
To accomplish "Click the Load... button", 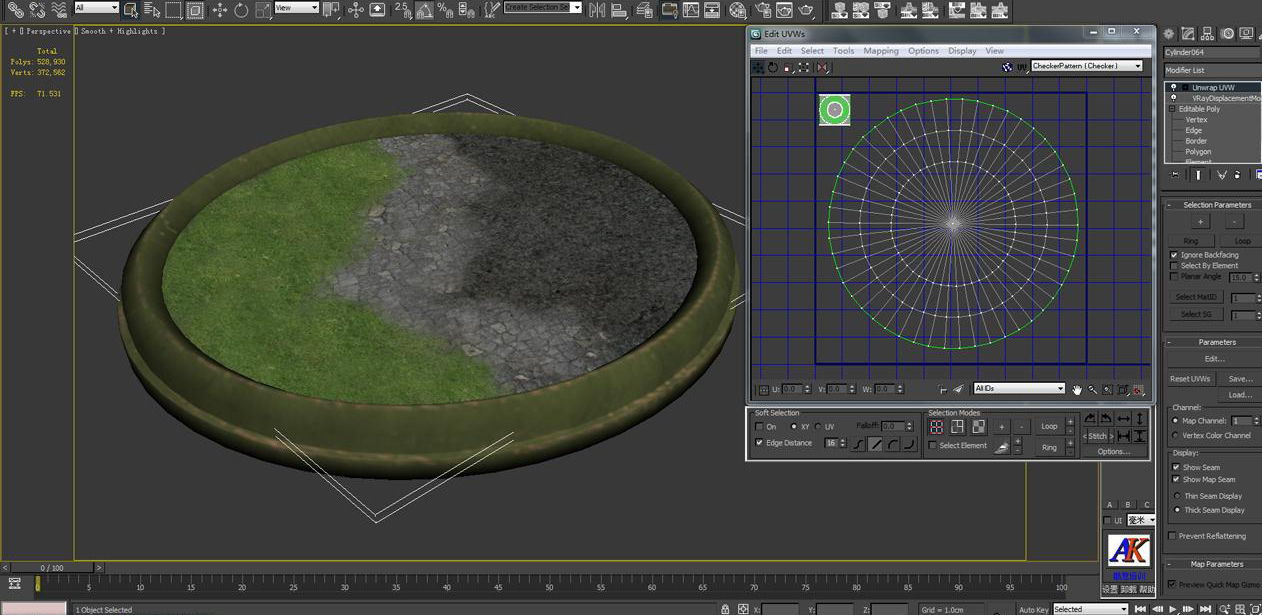I will click(1240, 395).
